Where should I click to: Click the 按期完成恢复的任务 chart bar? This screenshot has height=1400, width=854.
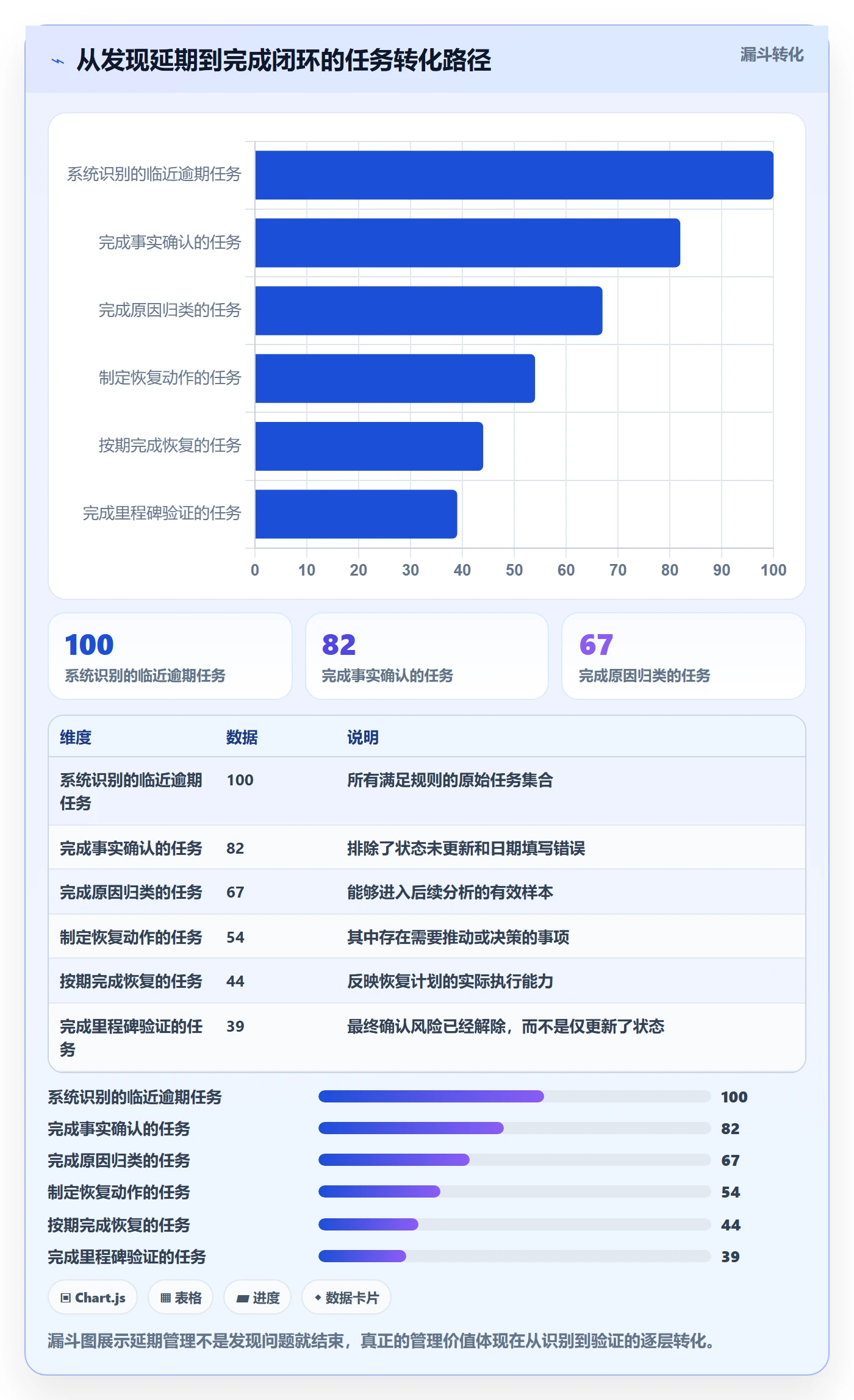369,446
